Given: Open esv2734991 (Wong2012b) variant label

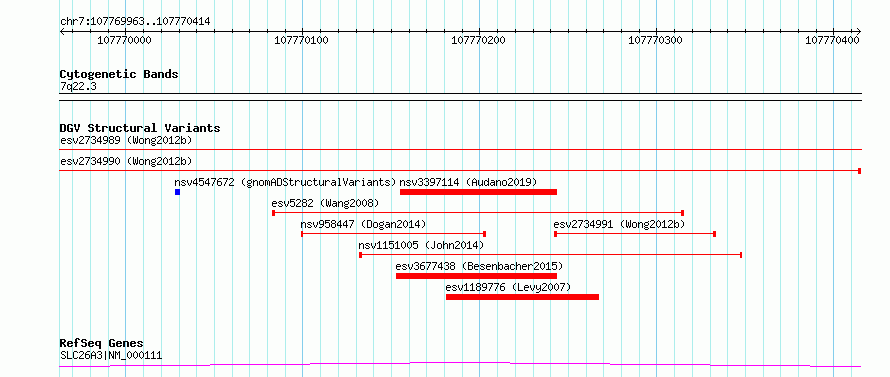Looking at the screenshot, I should tap(619, 224).
